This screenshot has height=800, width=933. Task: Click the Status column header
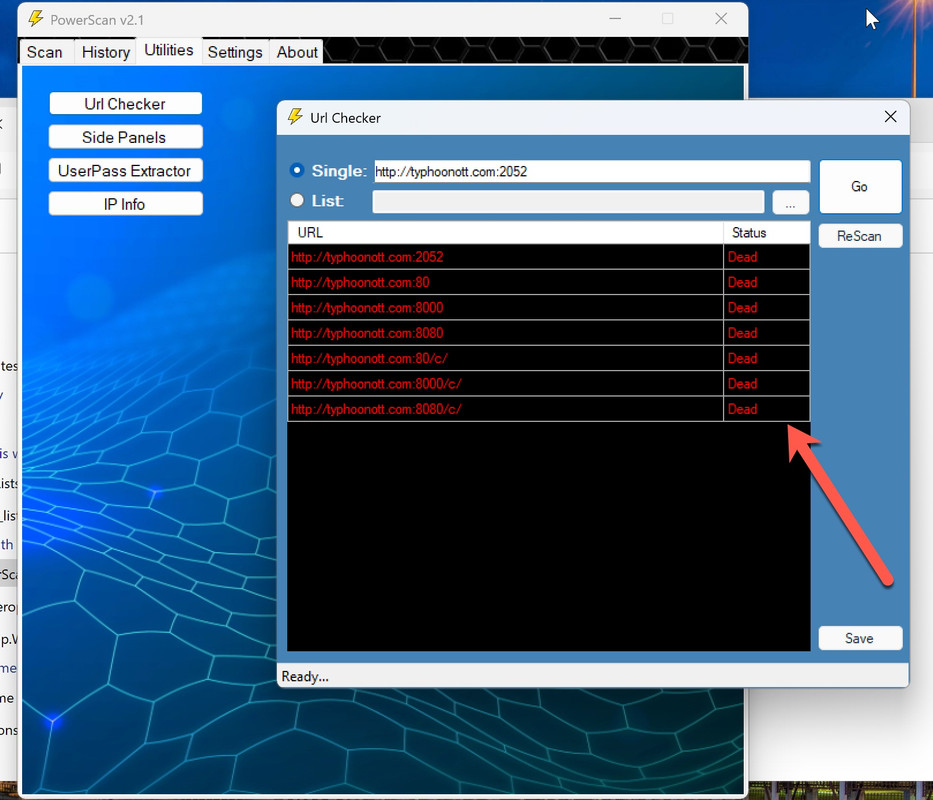766,233
